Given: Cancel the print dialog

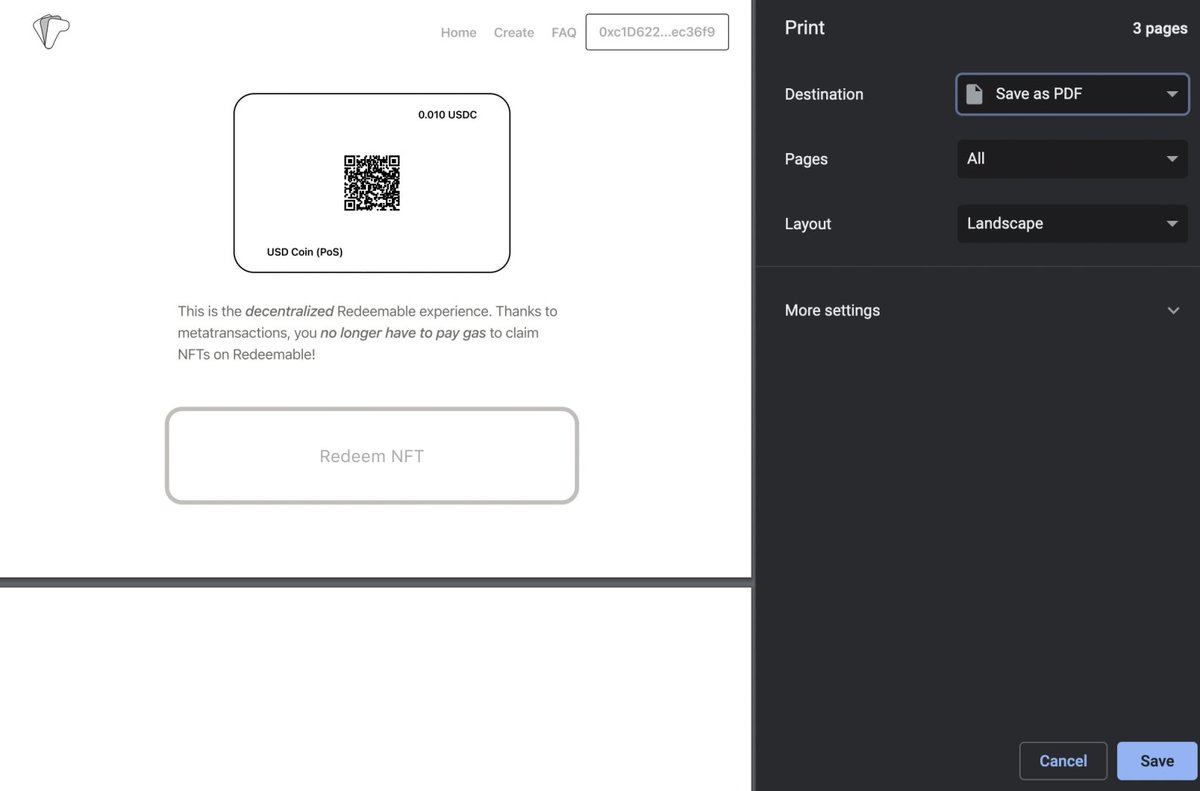Looking at the screenshot, I should (1063, 761).
